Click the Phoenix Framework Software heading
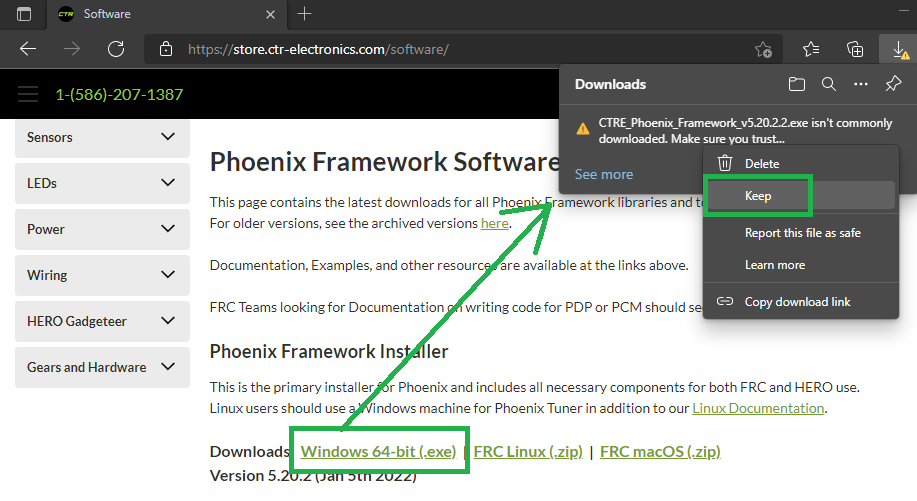Viewport: 917px width, 501px height. [385, 162]
